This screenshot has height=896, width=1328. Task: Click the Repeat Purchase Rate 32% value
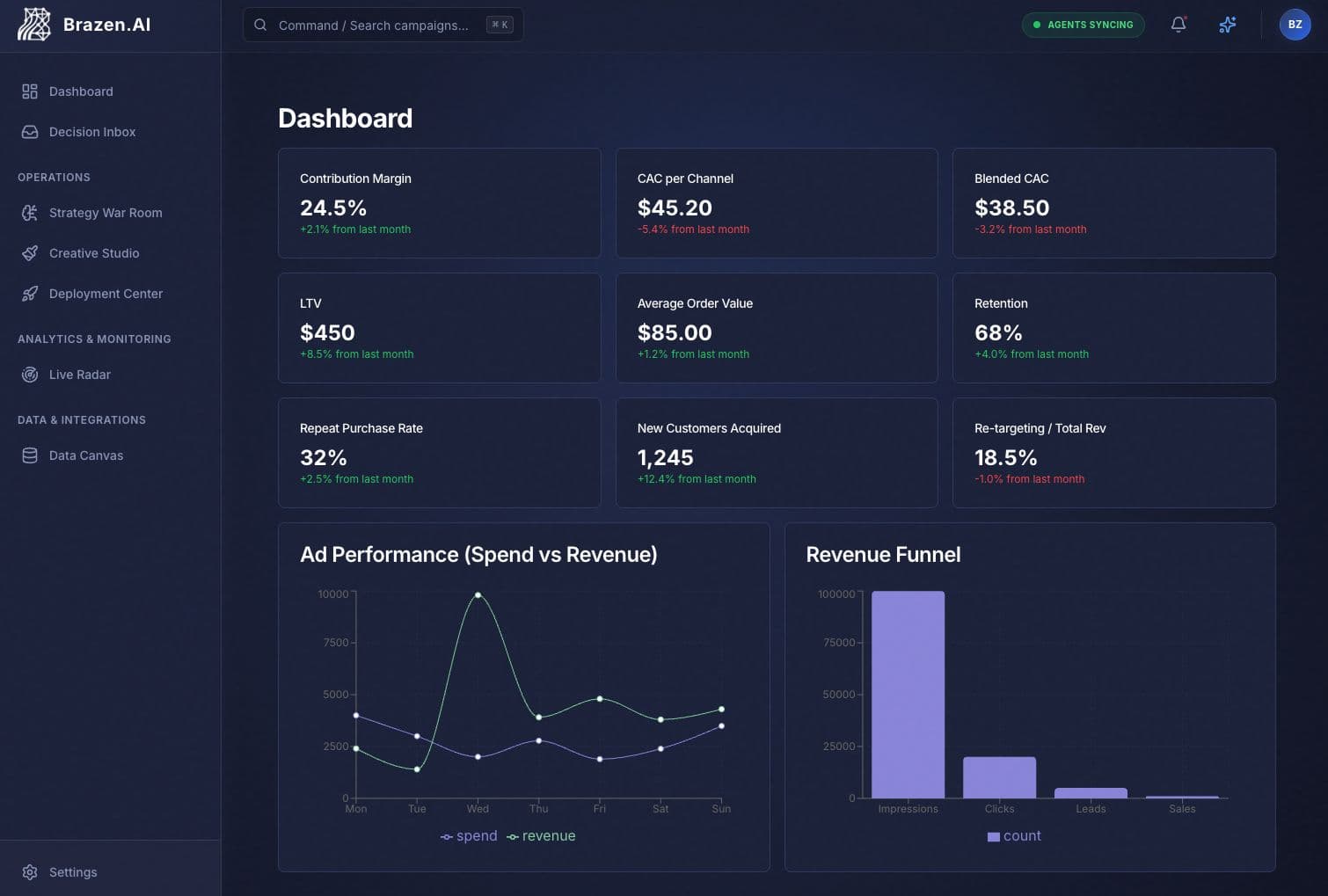click(x=324, y=457)
